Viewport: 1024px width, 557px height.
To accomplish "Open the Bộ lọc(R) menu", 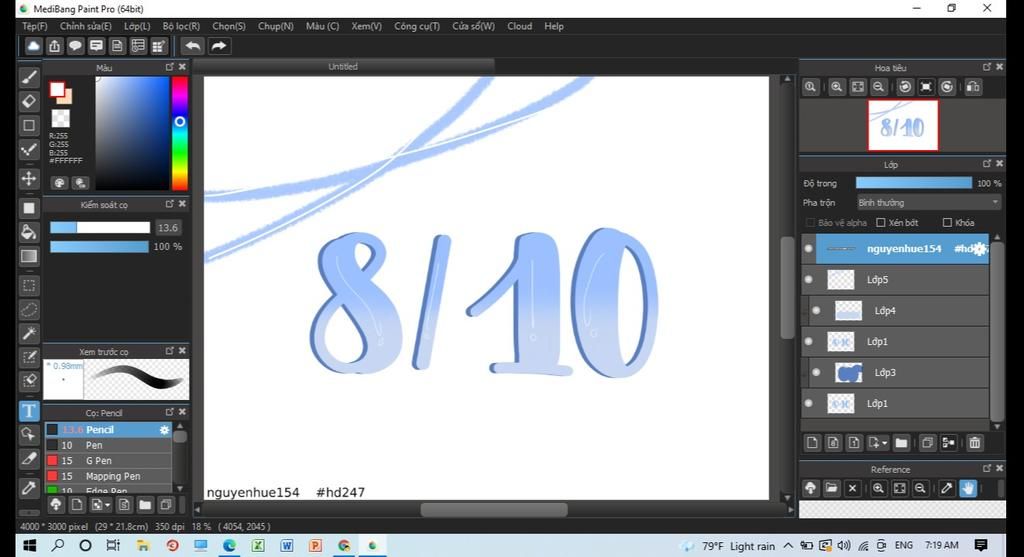I will point(181,26).
